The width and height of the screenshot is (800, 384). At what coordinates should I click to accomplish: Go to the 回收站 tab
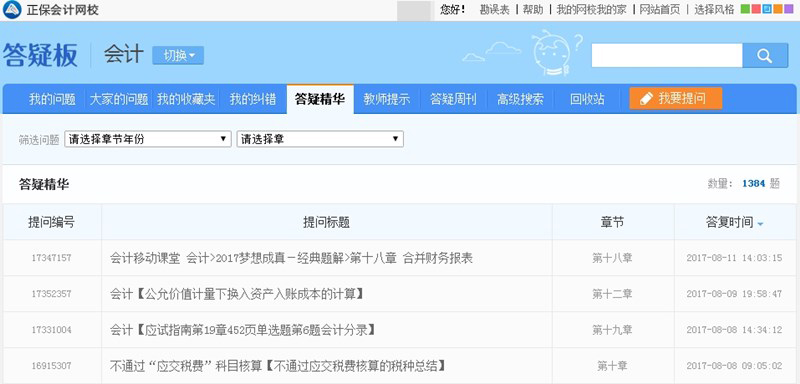587,99
